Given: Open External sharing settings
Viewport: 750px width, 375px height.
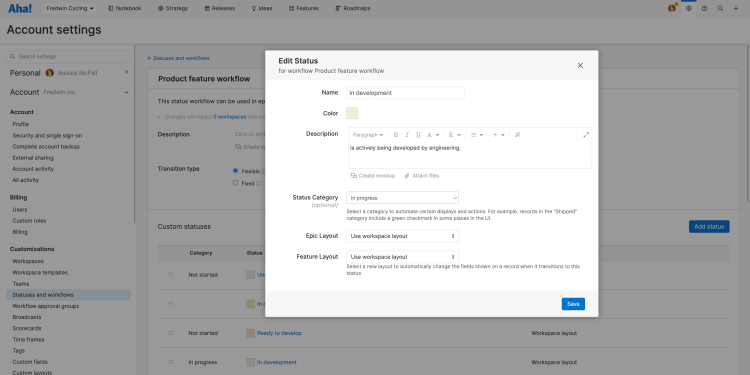Looking at the screenshot, I should pyautogui.click(x=33, y=158).
